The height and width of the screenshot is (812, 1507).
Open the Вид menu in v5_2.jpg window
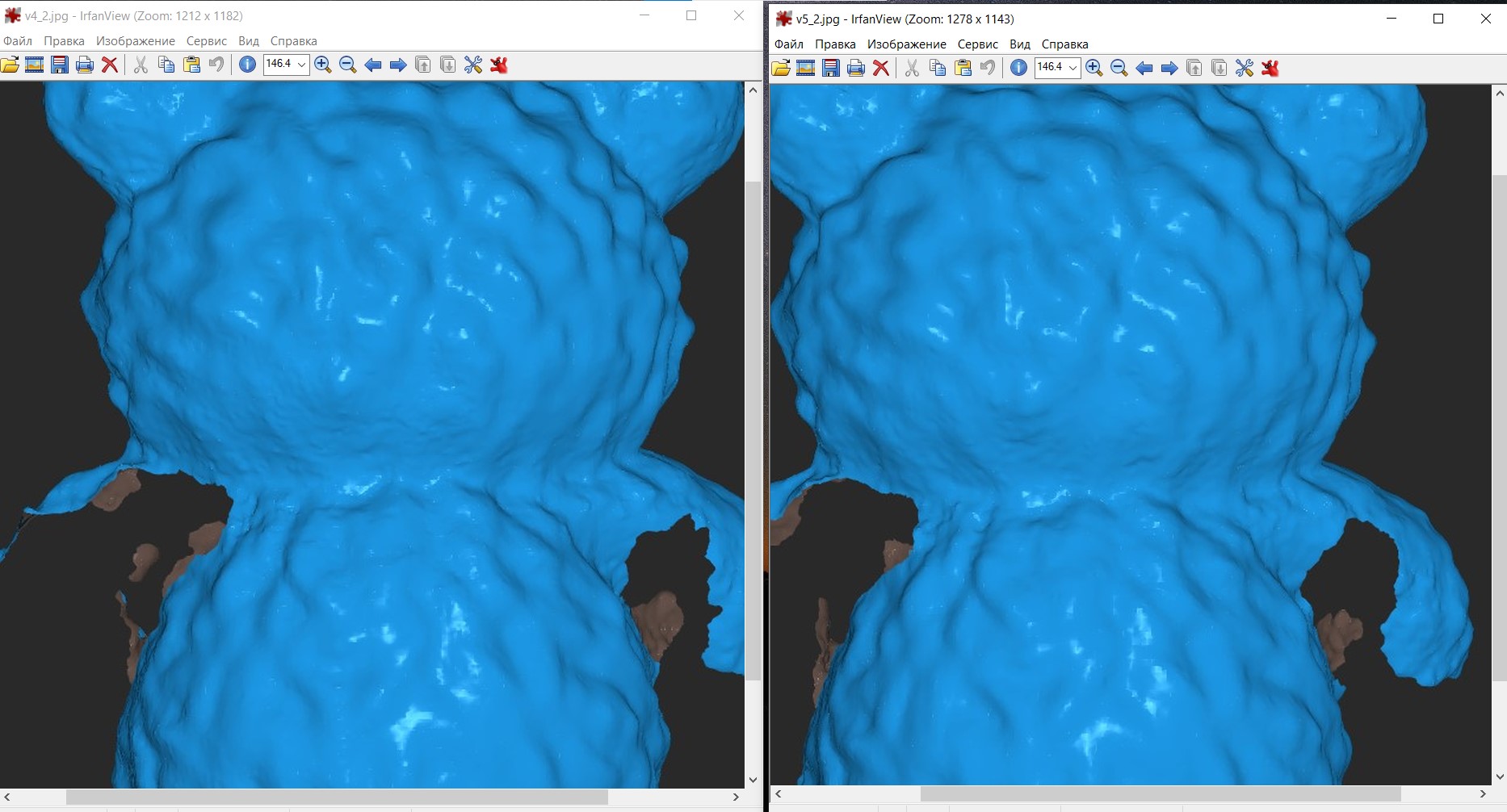(x=1020, y=44)
